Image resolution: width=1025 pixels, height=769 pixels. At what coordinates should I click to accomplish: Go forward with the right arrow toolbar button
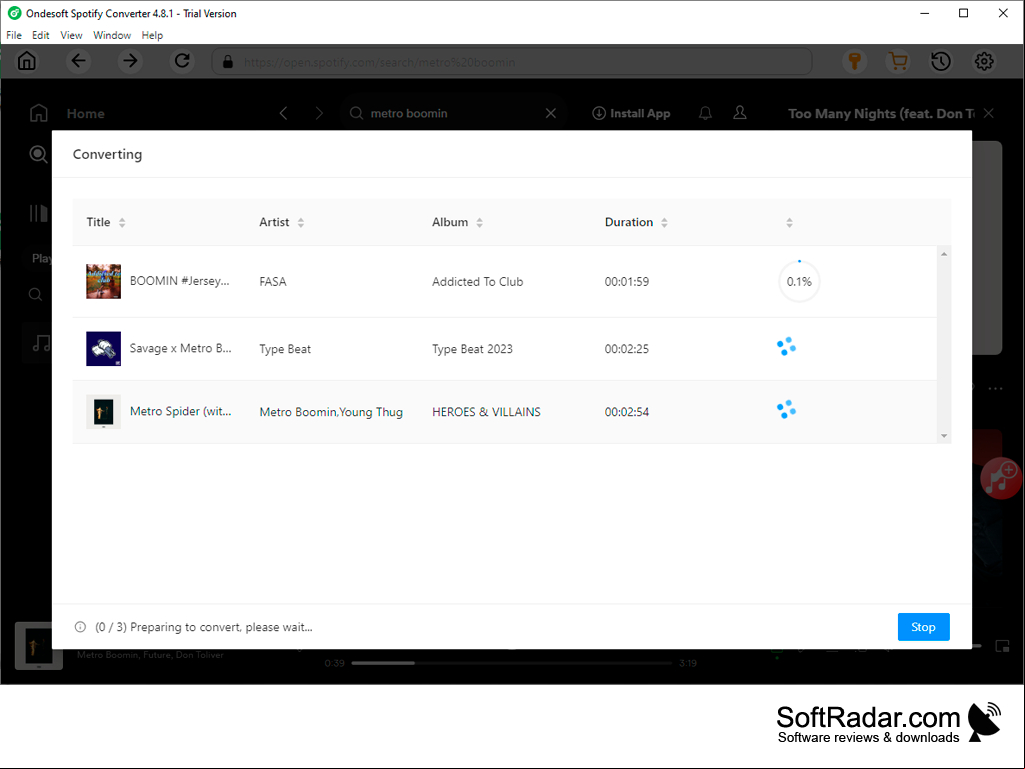click(131, 61)
